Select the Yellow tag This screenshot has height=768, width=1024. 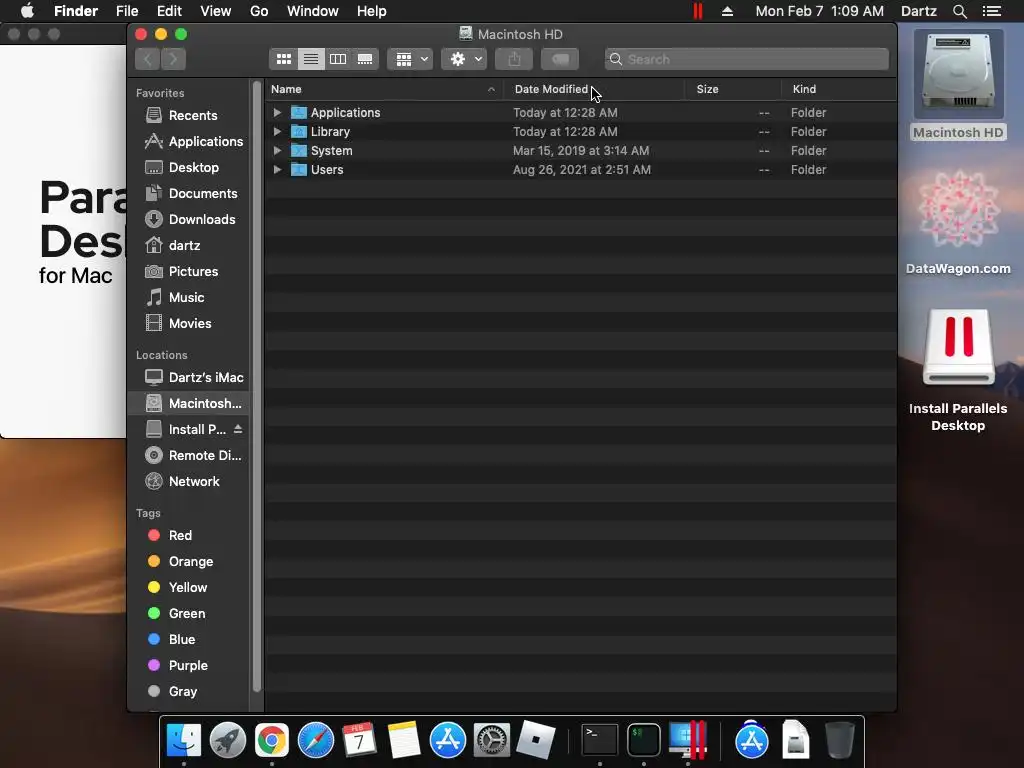point(189,588)
